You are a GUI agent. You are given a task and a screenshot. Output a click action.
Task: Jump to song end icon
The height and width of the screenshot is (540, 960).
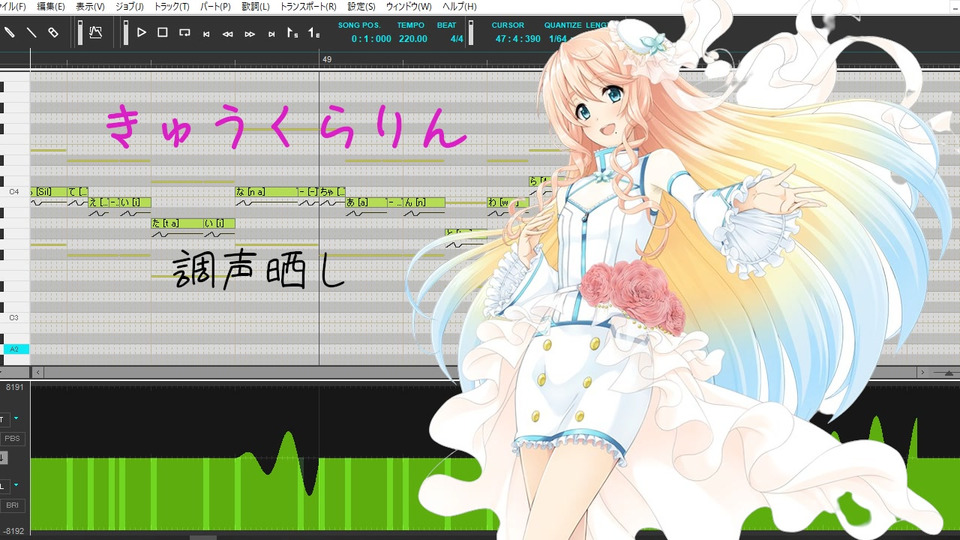click(271, 34)
